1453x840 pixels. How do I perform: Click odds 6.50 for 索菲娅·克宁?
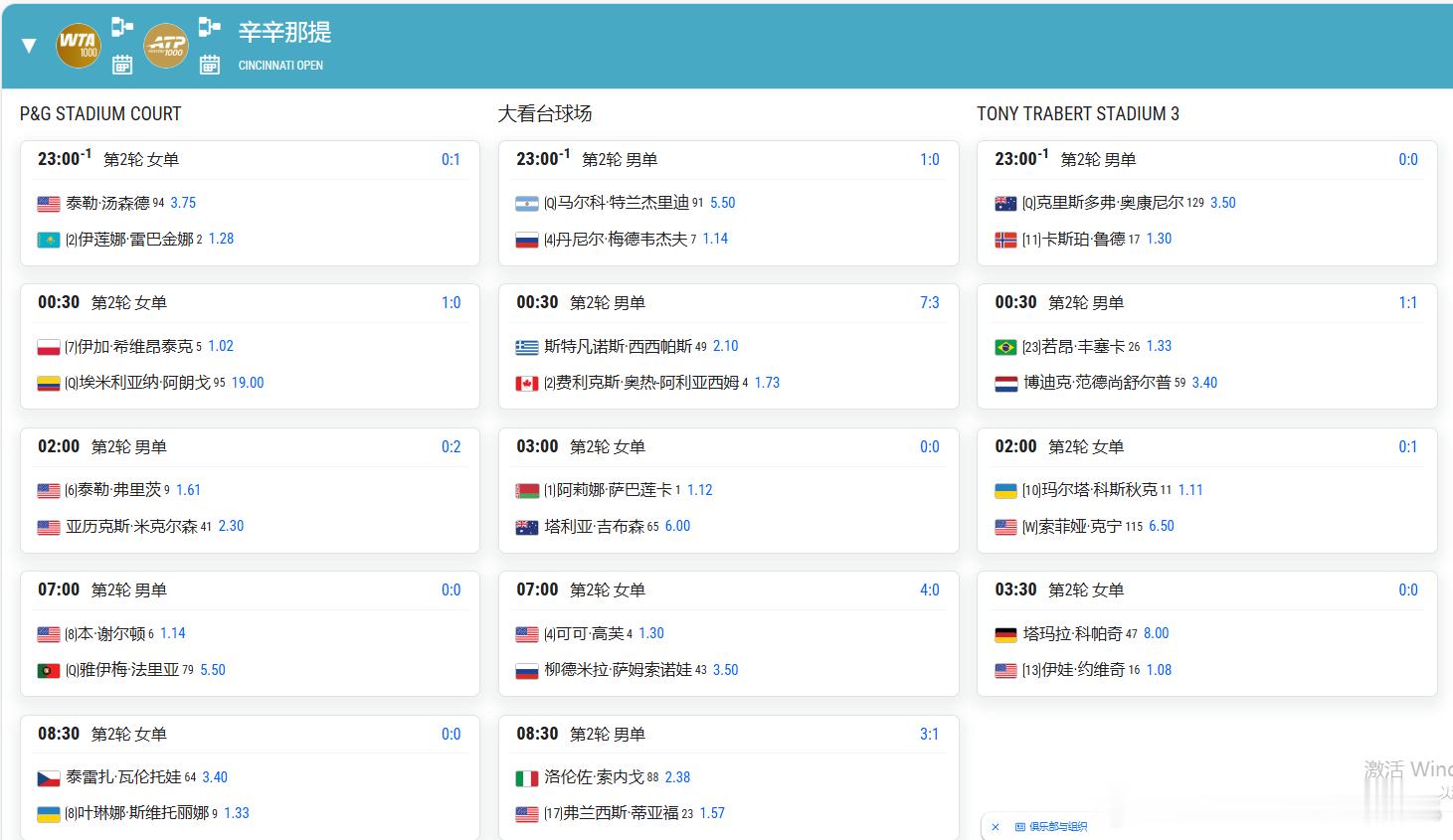[1161, 526]
